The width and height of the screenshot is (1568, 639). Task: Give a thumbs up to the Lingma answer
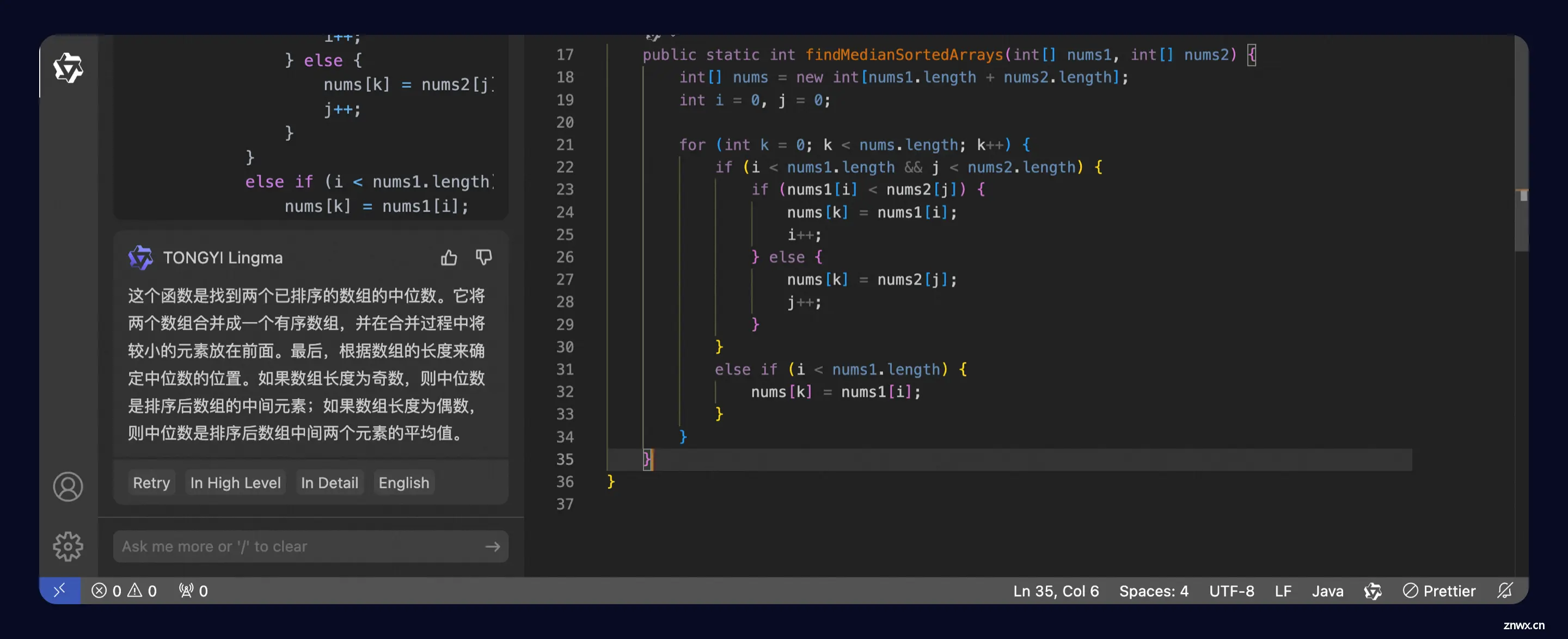click(449, 257)
